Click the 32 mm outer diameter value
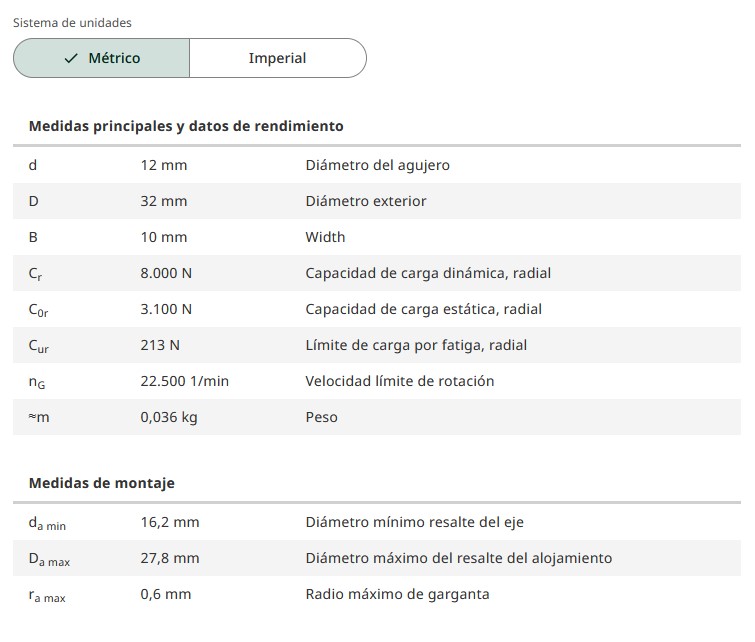755x642 pixels. click(x=164, y=201)
